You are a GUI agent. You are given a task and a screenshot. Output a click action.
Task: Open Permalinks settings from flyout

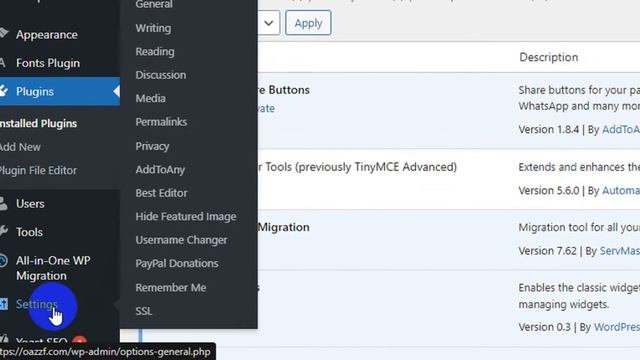(x=161, y=122)
